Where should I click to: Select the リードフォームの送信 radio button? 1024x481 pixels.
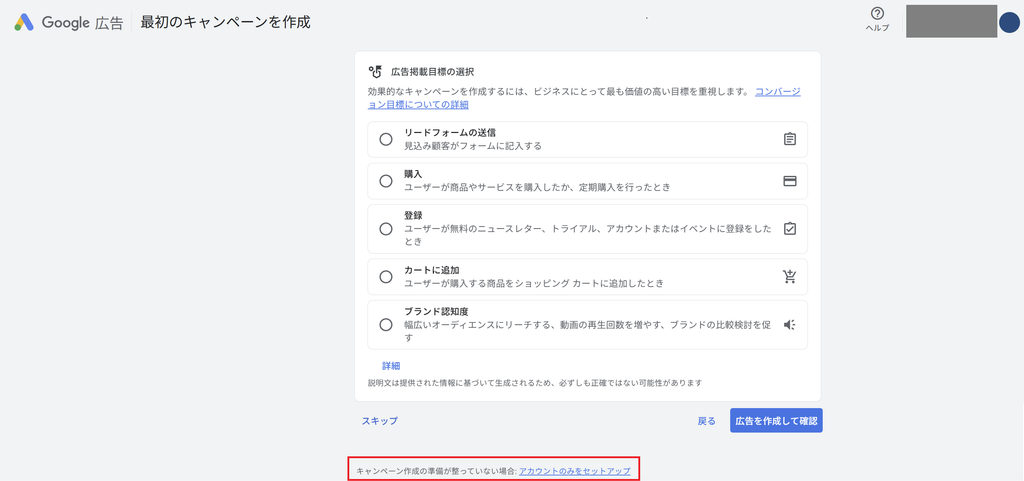(386, 139)
